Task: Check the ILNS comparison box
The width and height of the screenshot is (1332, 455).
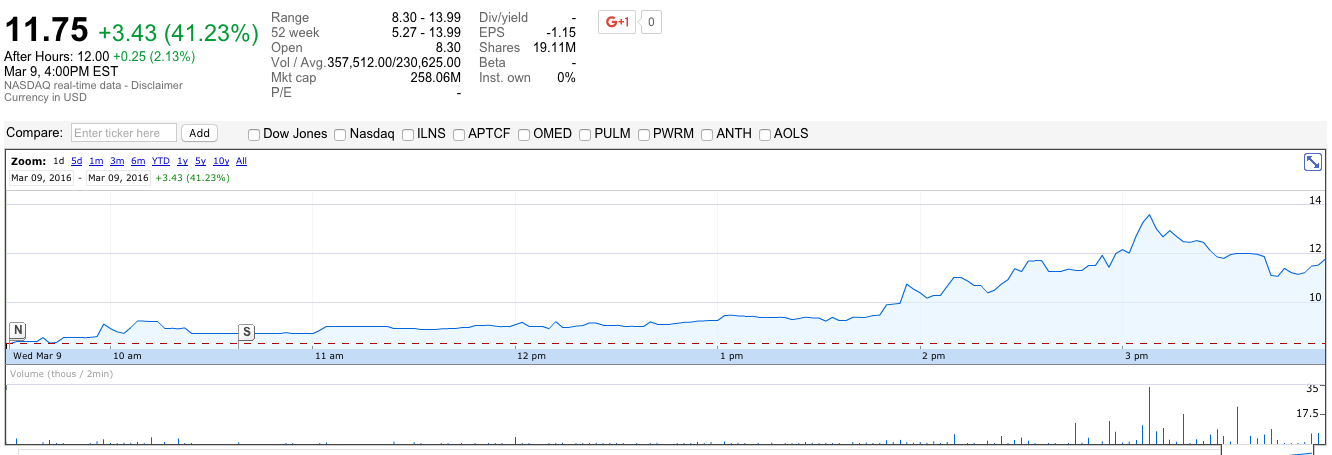Action: coord(408,134)
